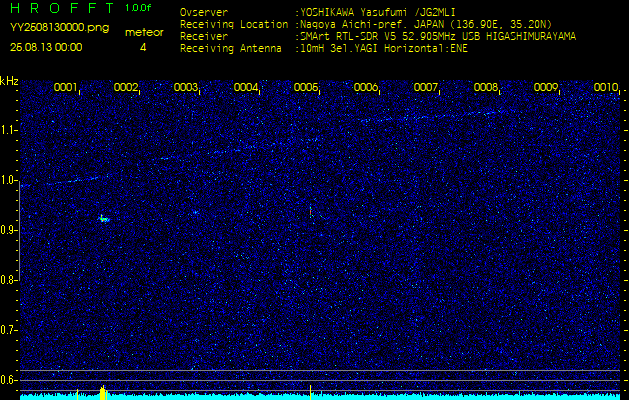Click time marker 0007

tap(425, 87)
